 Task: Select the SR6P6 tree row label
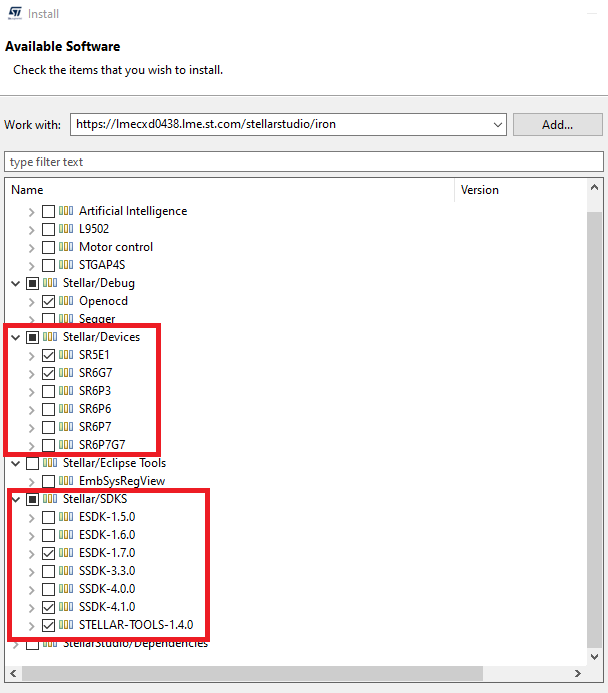[x=95, y=409]
